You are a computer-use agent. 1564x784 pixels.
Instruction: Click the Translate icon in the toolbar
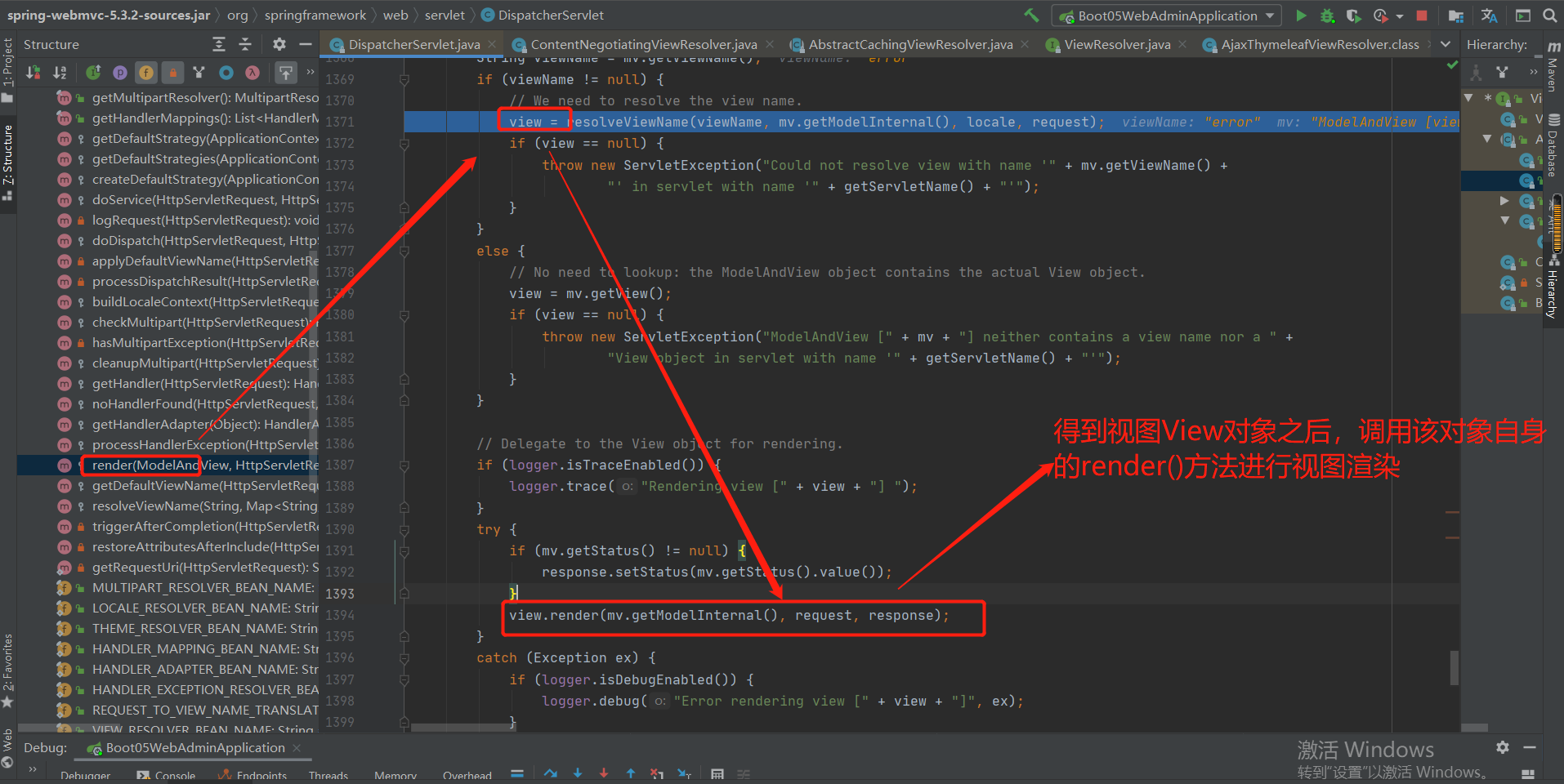pyautogui.click(x=1489, y=16)
